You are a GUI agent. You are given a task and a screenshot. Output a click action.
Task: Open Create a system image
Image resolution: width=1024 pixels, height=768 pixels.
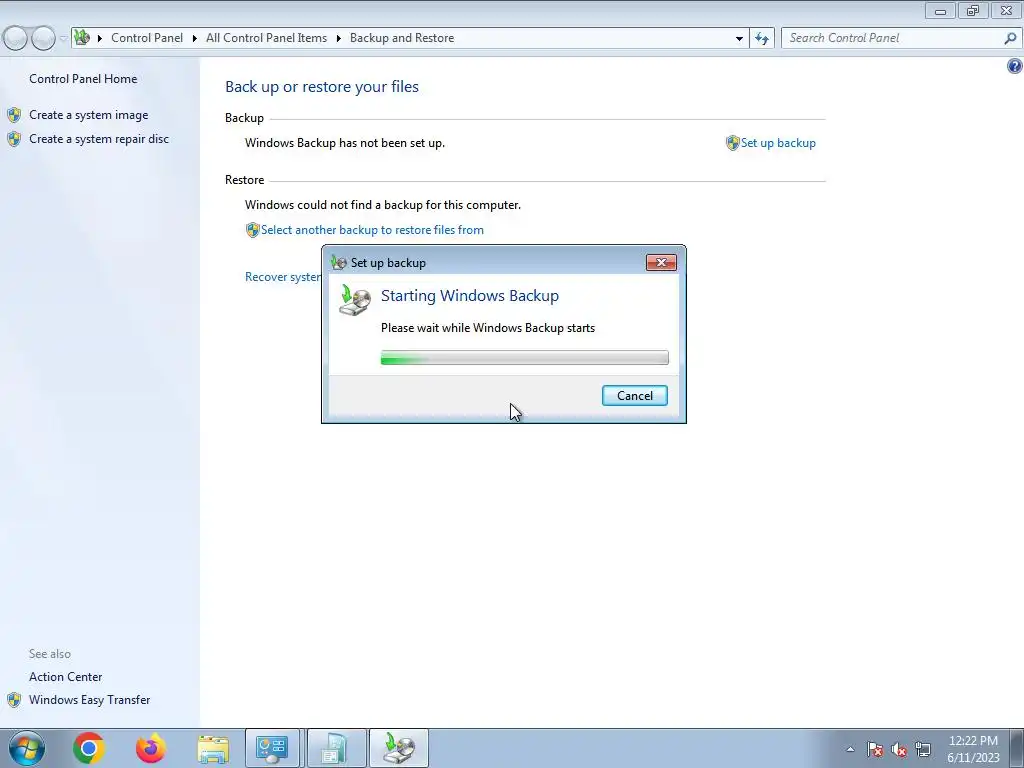pyautogui.click(x=89, y=115)
